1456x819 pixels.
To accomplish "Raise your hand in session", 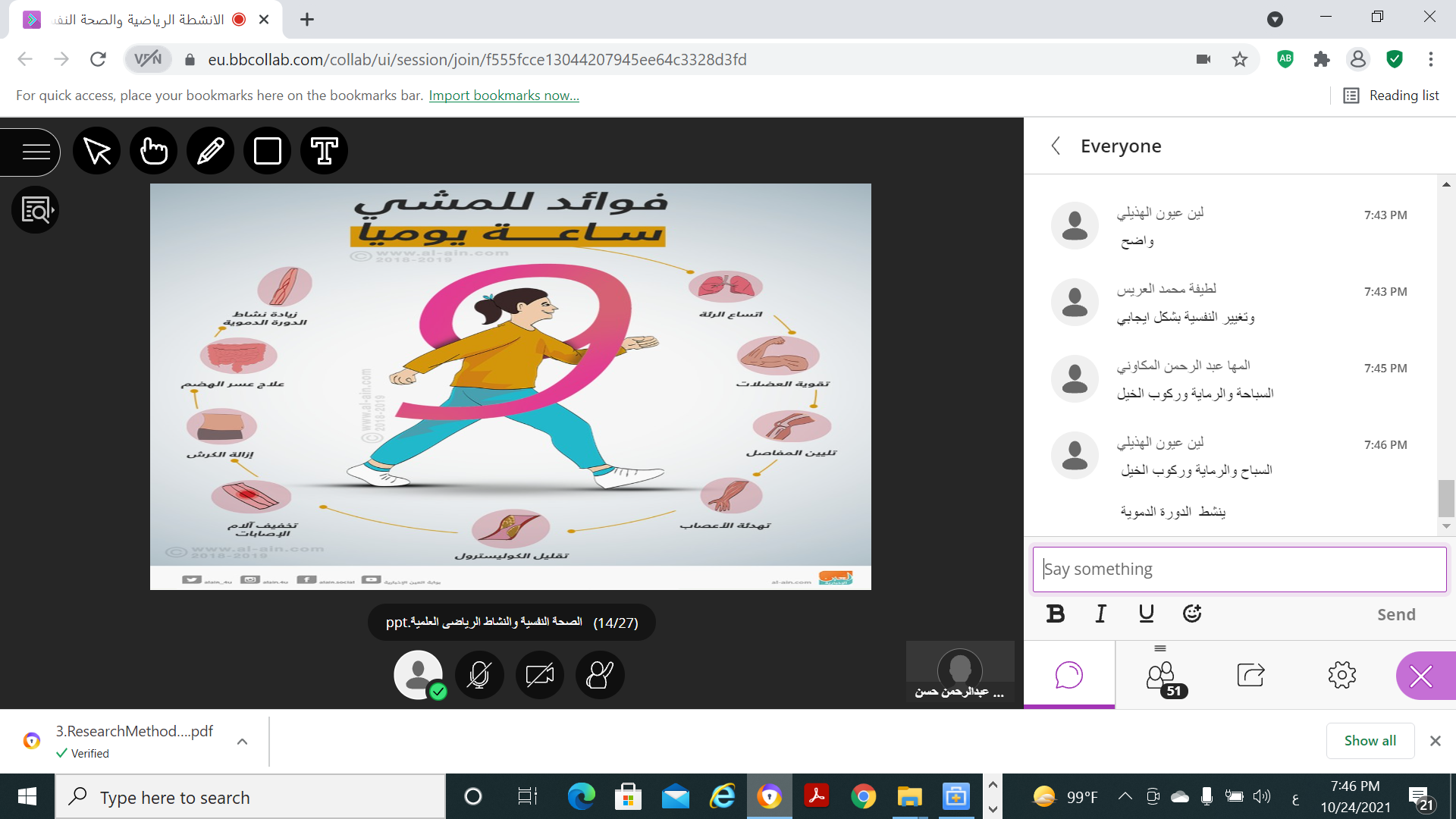I will coord(600,674).
